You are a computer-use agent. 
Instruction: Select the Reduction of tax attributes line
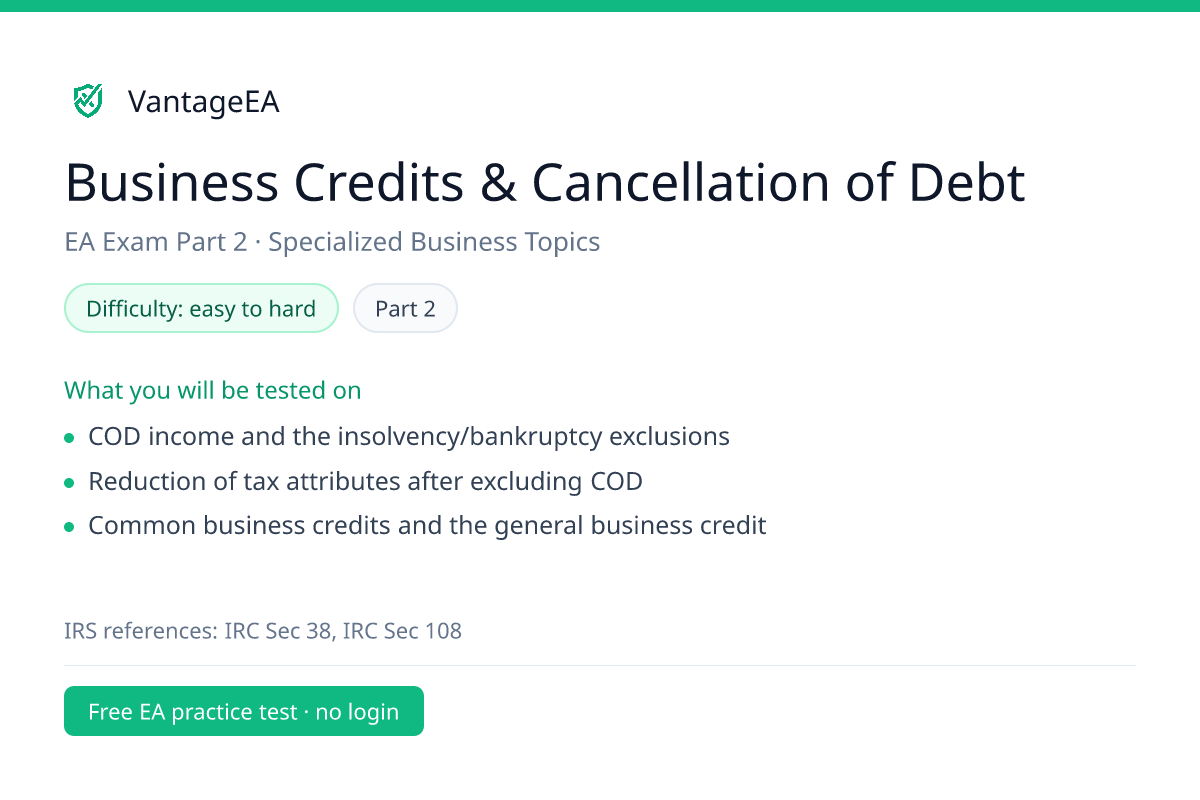point(365,481)
